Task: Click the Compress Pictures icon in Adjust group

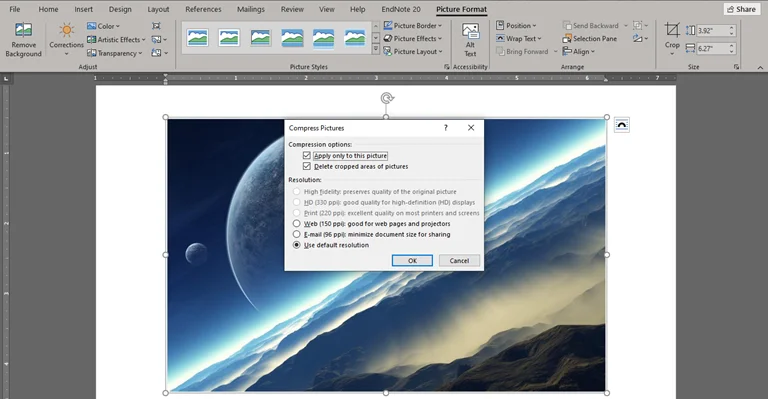Action: pyautogui.click(x=156, y=25)
